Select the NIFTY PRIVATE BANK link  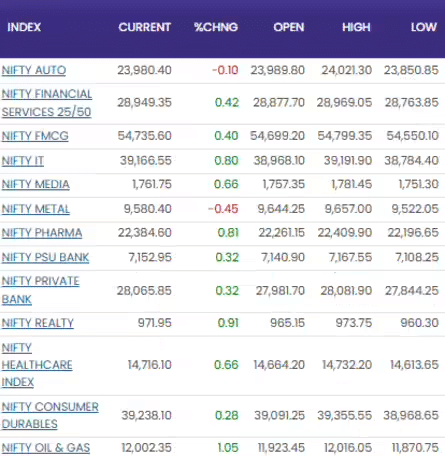(40, 290)
